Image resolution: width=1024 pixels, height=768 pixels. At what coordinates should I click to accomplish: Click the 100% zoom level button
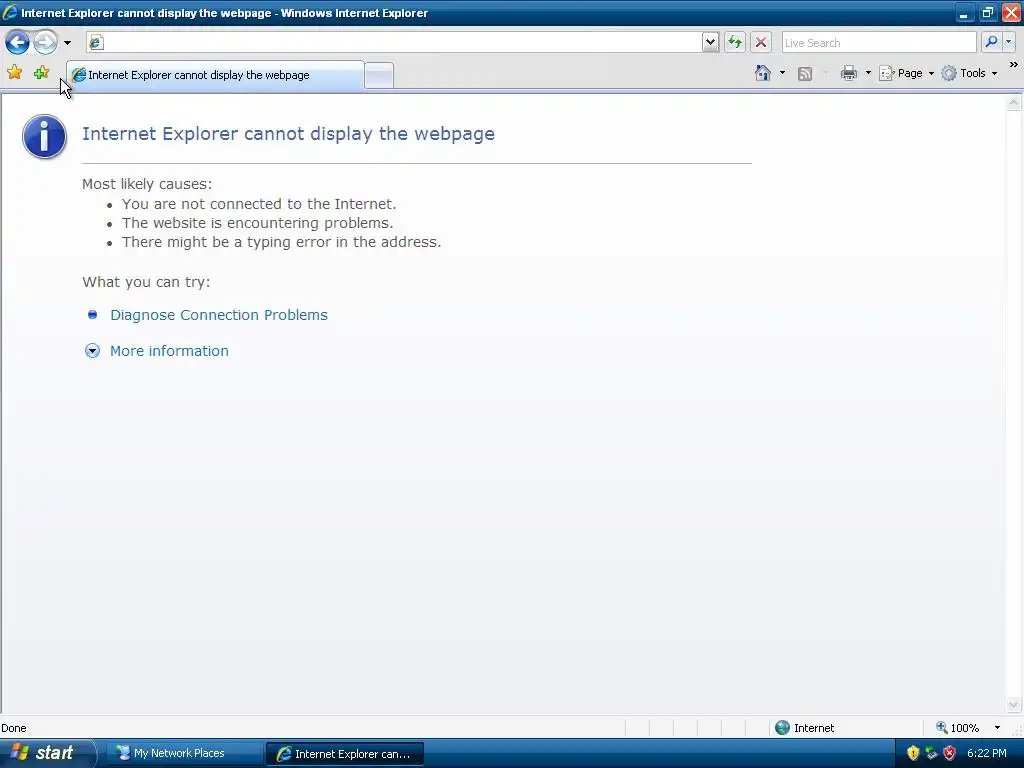click(957, 728)
